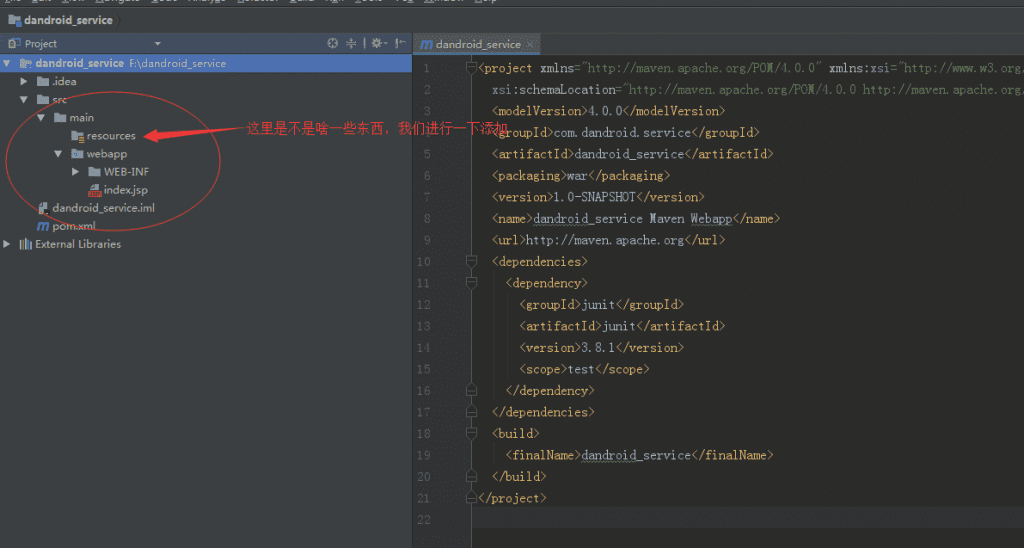The height and width of the screenshot is (548, 1024).
Task: Switch to the dandroid_service editor tab
Action: 477,44
